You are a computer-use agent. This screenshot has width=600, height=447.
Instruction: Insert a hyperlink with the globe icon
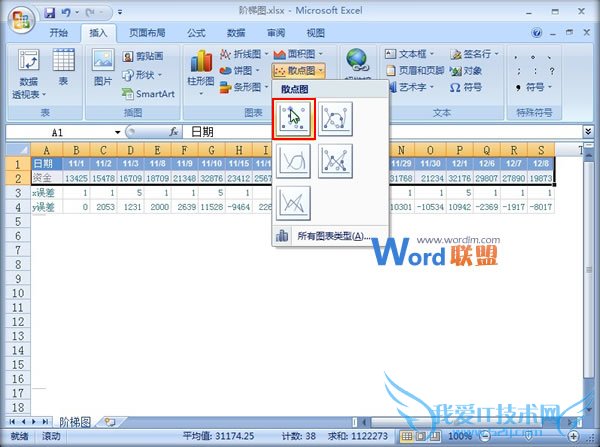point(357,61)
